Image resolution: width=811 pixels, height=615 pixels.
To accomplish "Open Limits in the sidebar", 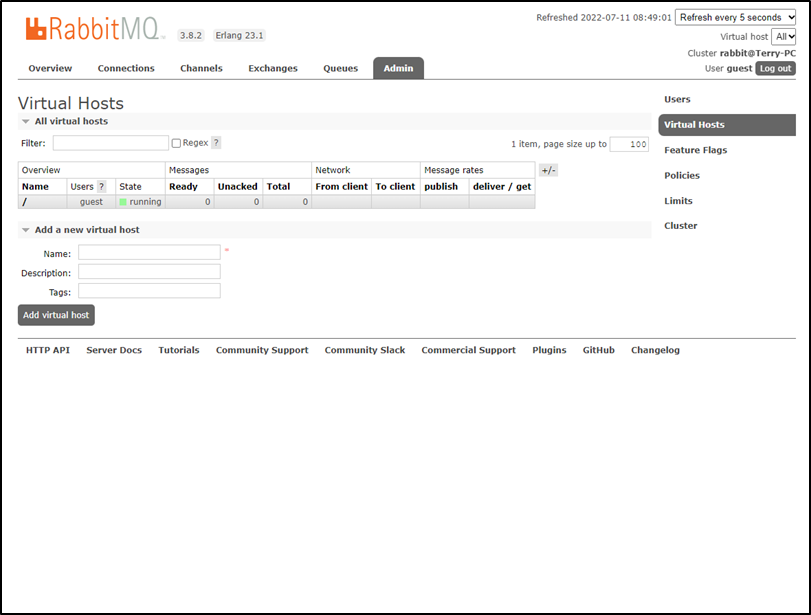I will (x=678, y=201).
